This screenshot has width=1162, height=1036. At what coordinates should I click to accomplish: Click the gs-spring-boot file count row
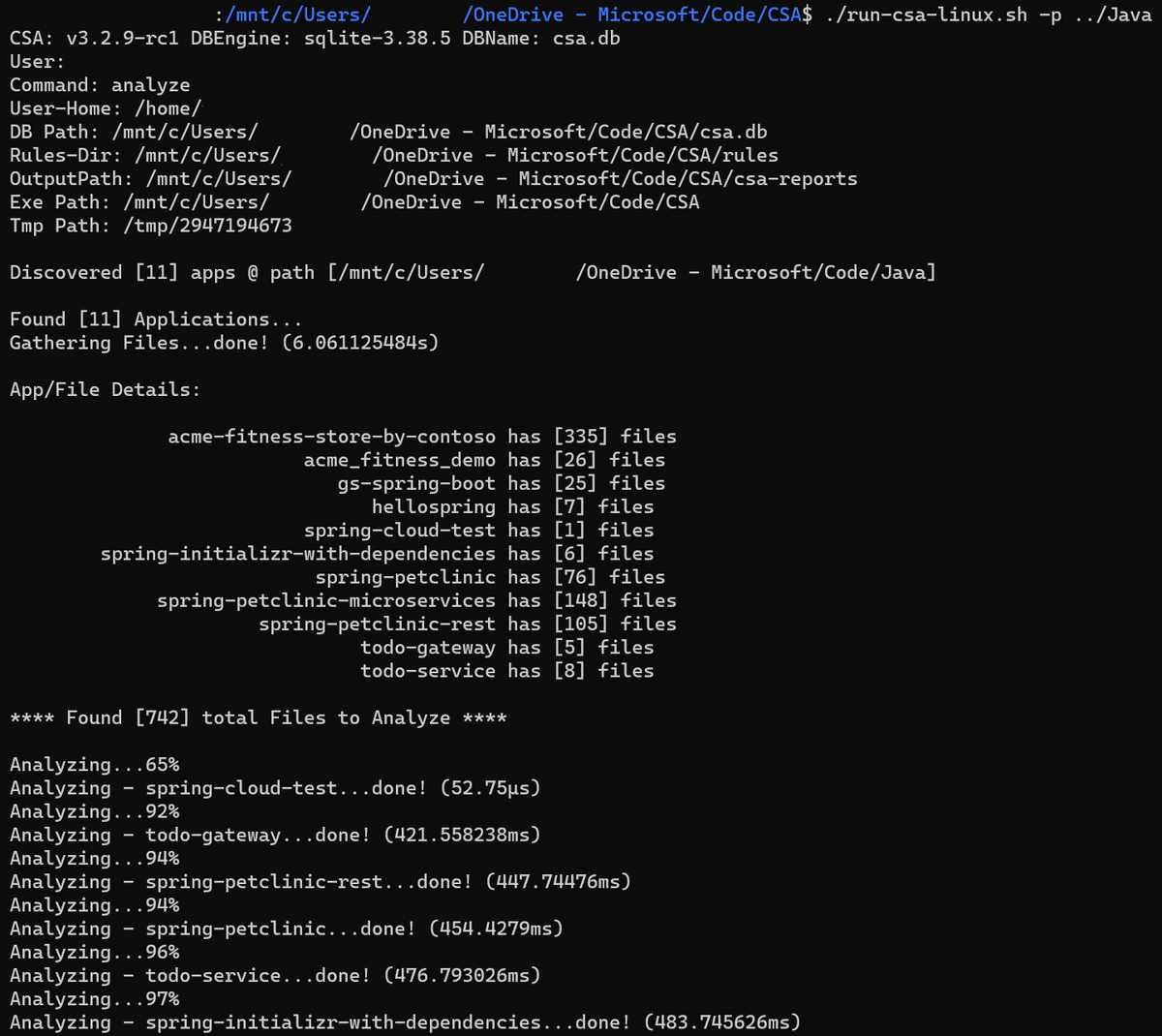point(501,483)
